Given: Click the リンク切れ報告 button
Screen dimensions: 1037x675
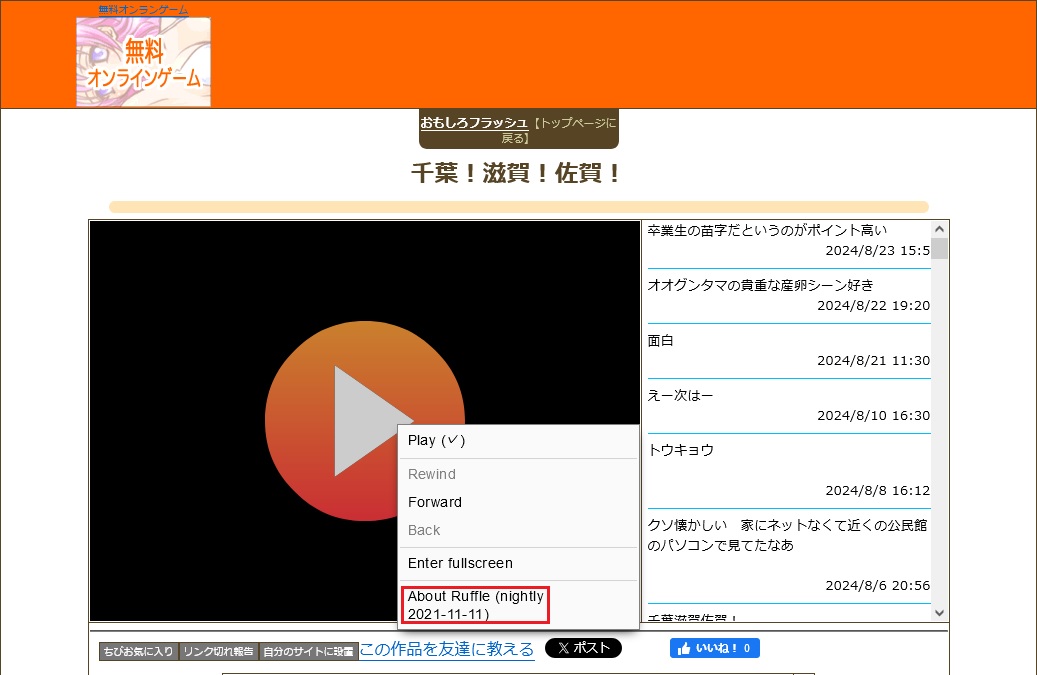Looking at the screenshot, I should pyautogui.click(x=218, y=652).
